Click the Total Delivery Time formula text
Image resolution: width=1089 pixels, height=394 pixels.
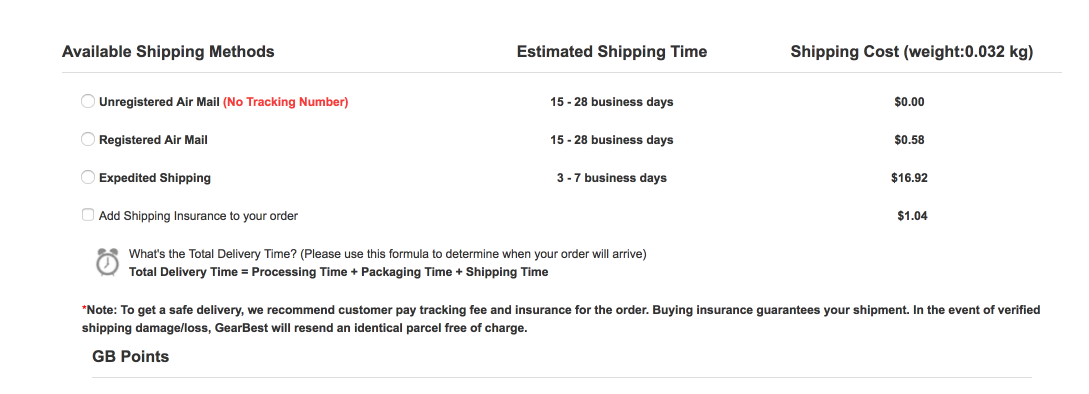pos(338,272)
